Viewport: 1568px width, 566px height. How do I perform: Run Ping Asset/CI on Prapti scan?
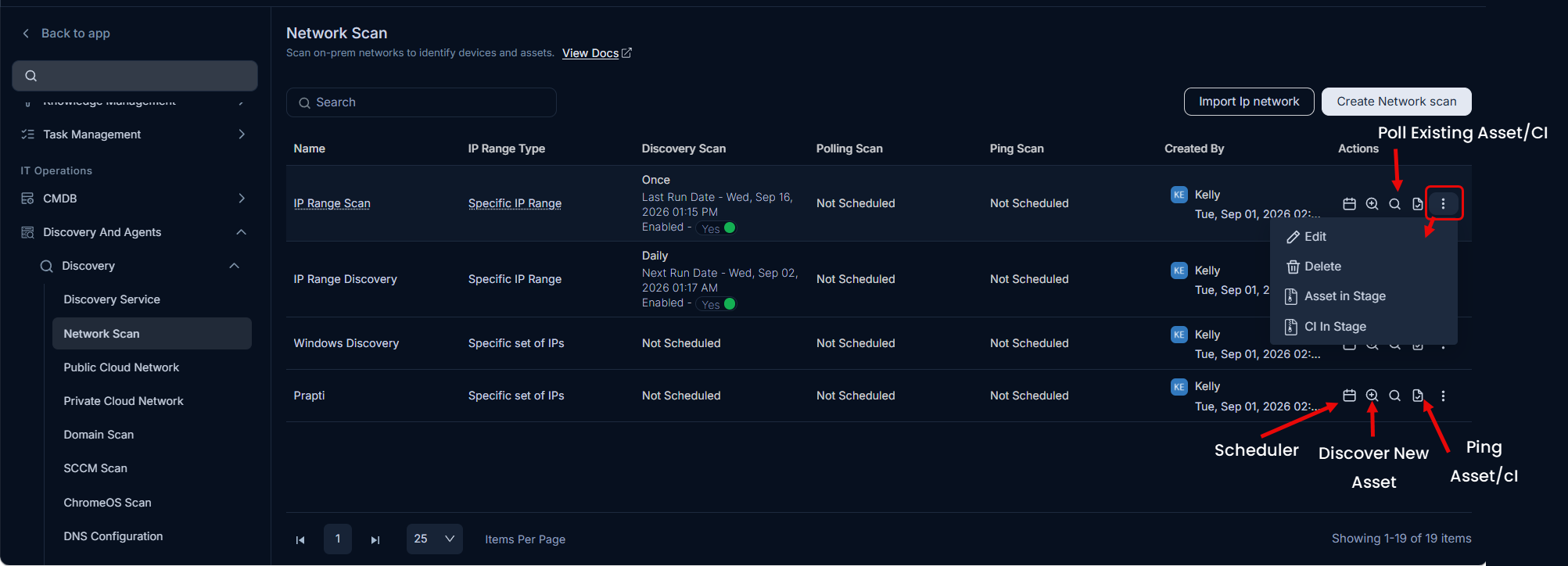1417,396
